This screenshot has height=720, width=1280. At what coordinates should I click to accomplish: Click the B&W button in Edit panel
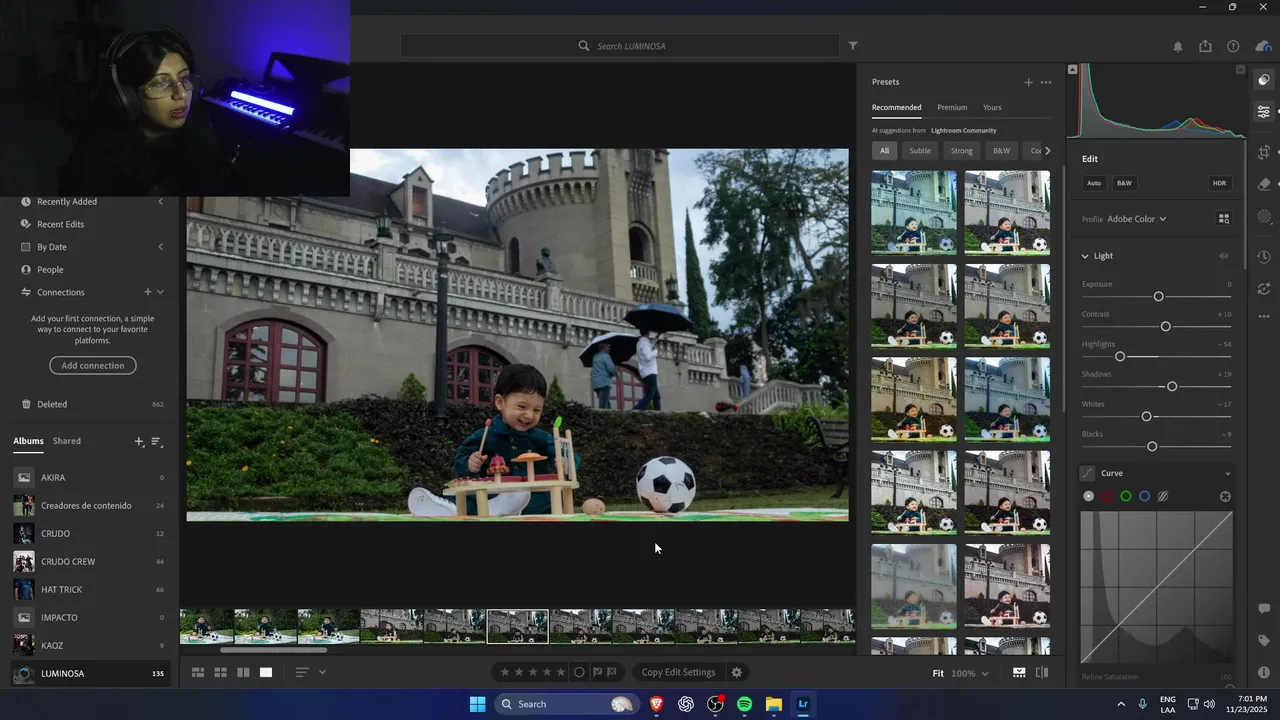1124,183
